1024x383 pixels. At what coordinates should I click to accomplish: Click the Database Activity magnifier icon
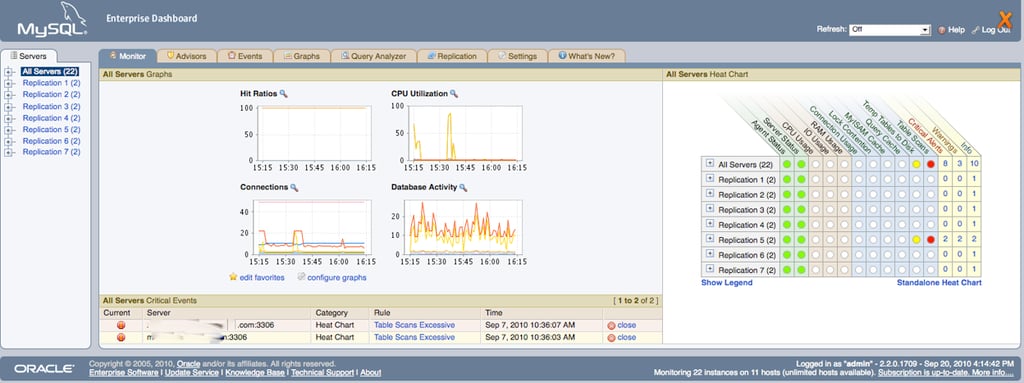(463, 187)
